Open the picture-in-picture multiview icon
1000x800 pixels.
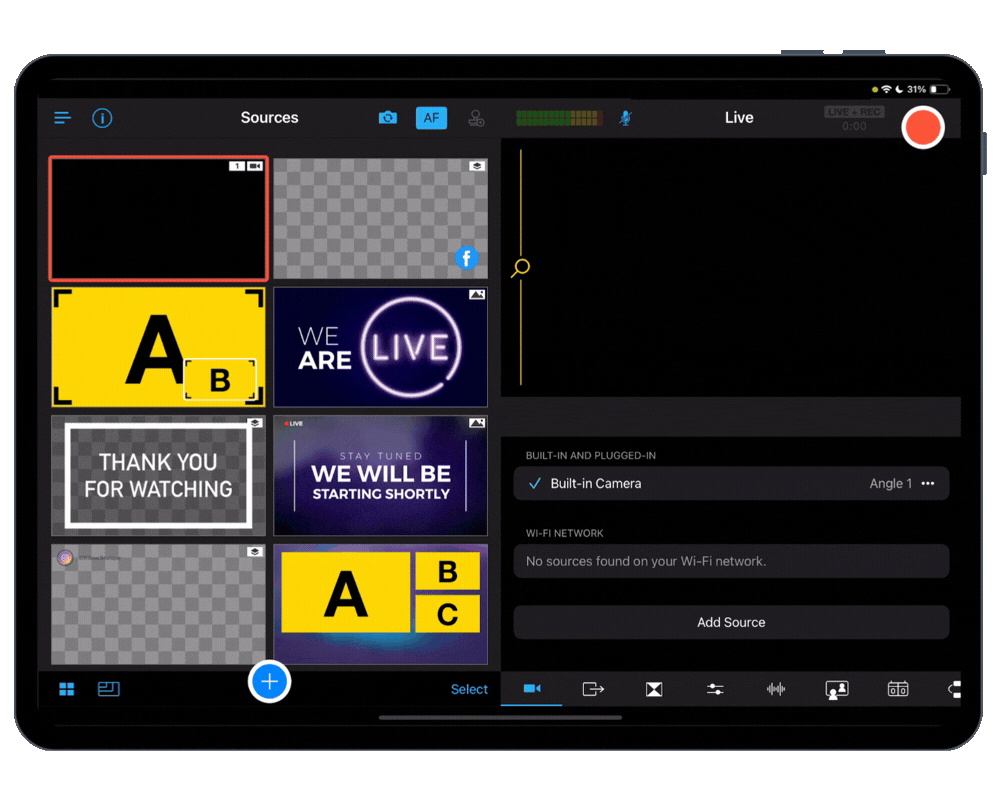(x=837, y=689)
